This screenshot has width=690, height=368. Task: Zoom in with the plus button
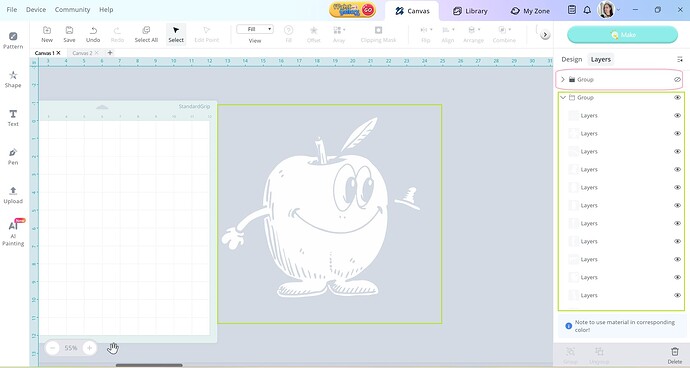pos(89,348)
